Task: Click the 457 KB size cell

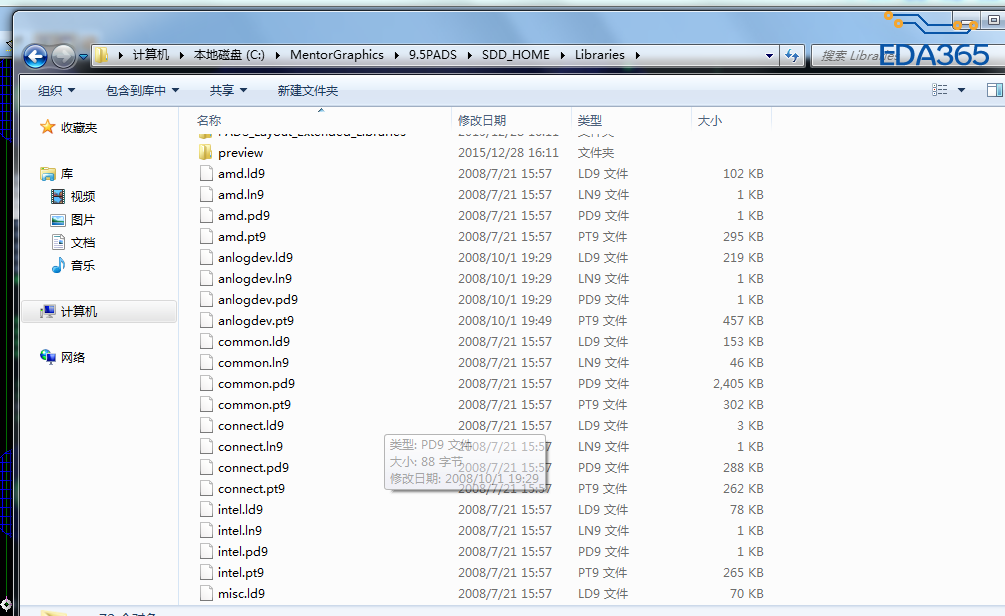Action: tap(743, 320)
